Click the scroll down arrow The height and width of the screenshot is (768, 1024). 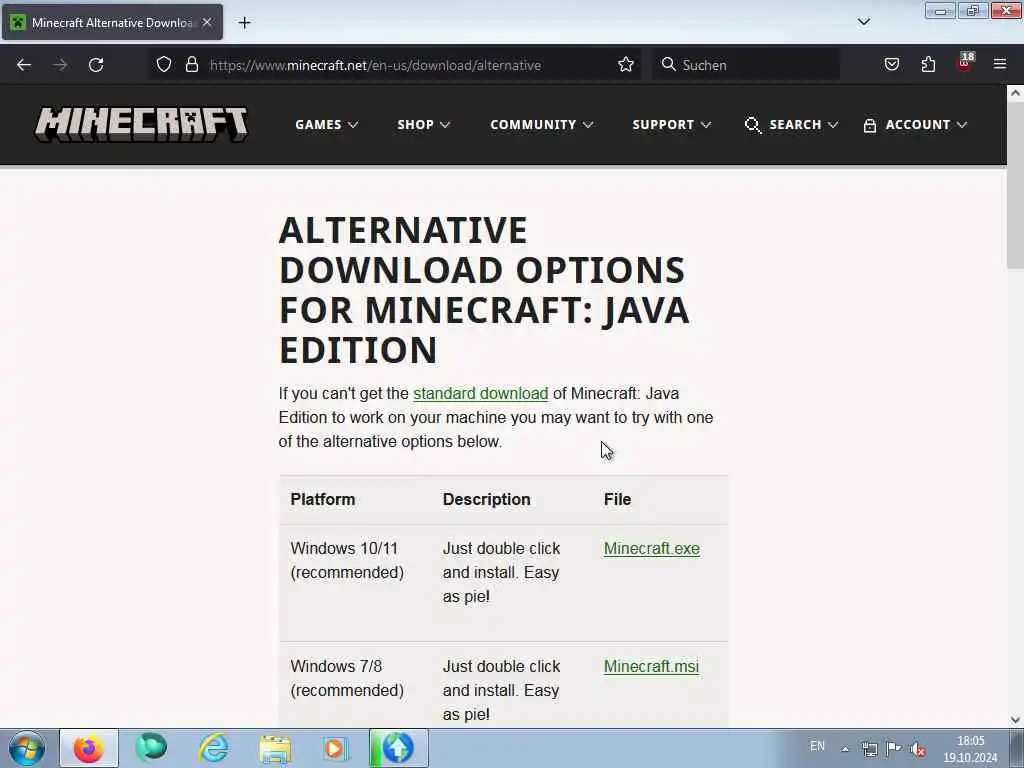pos(1015,720)
